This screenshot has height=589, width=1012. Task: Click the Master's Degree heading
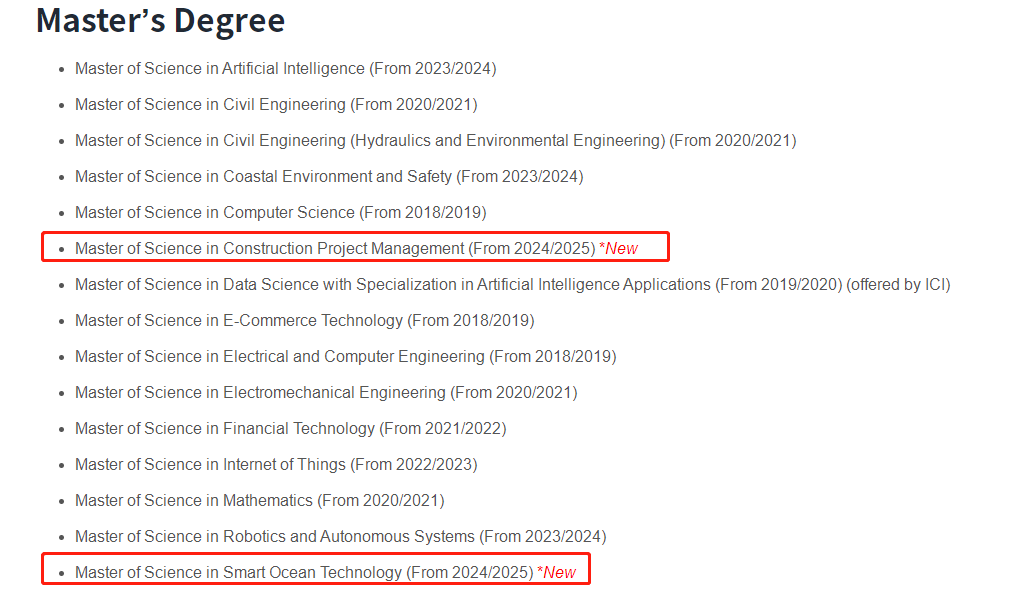[160, 20]
